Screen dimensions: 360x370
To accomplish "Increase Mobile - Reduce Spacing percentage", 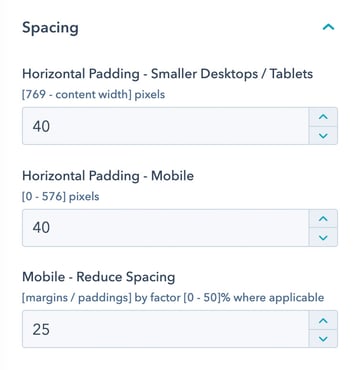I will click(323, 321).
